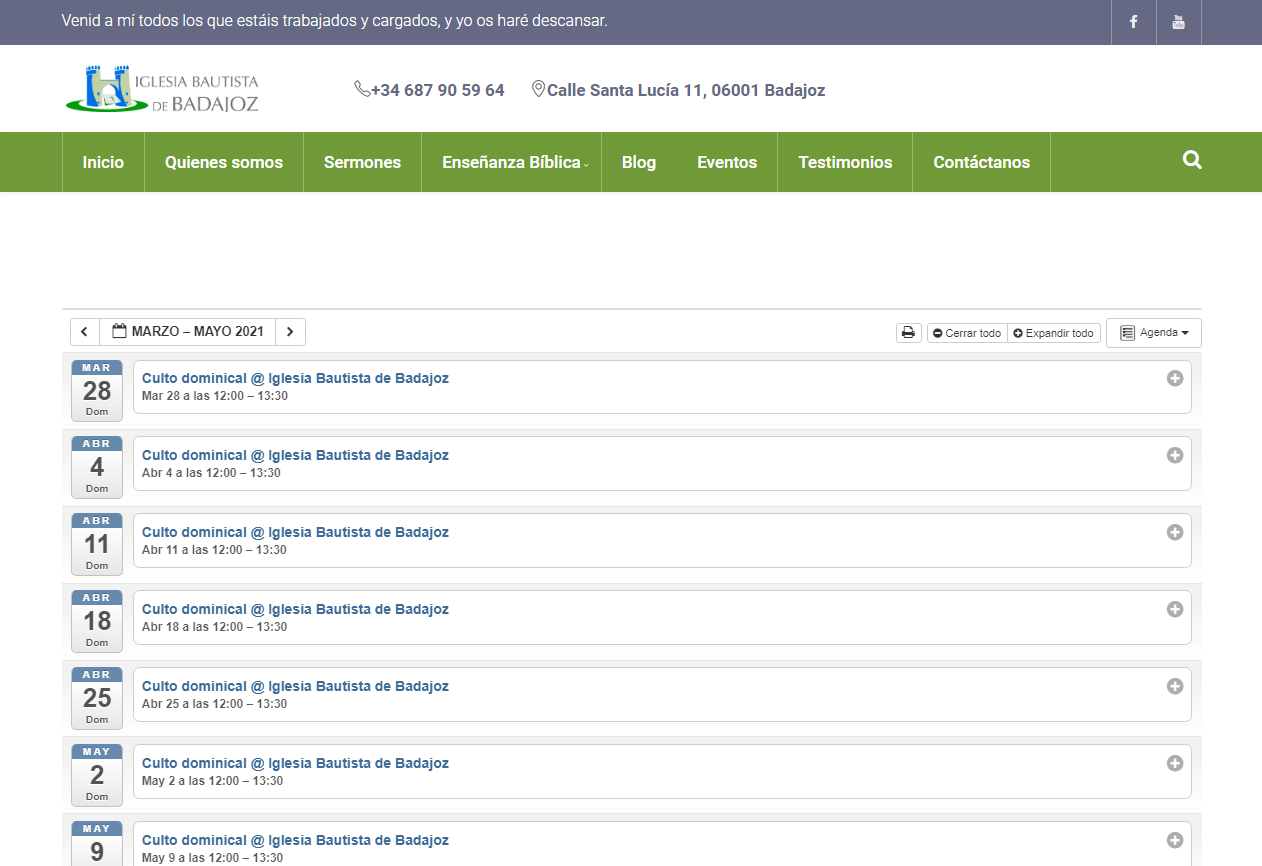Expand the May 2 event plus icon
This screenshot has height=866, width=1262.
point(1174,763)
